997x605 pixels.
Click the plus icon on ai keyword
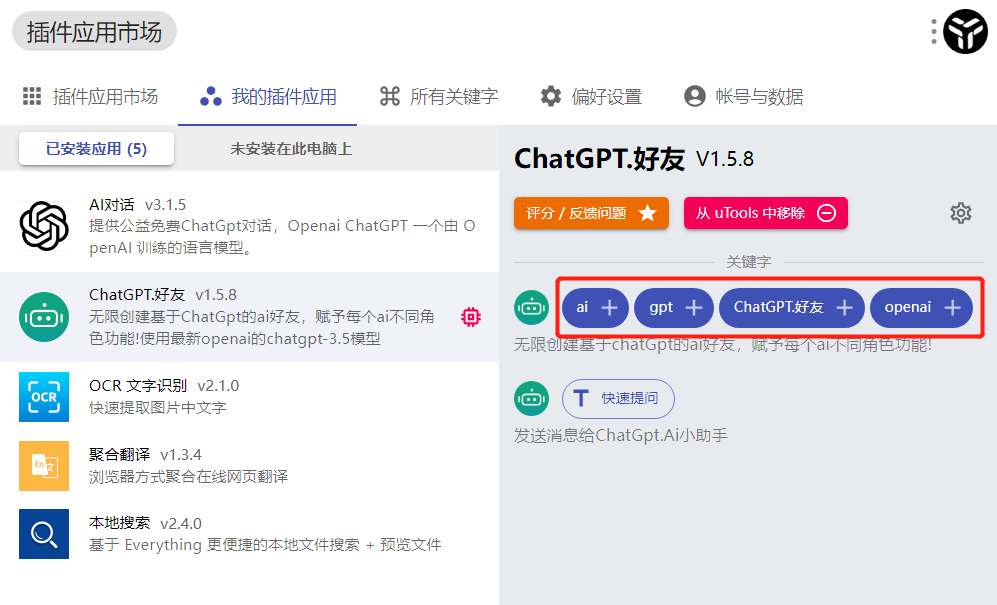[x=609, y=308]
